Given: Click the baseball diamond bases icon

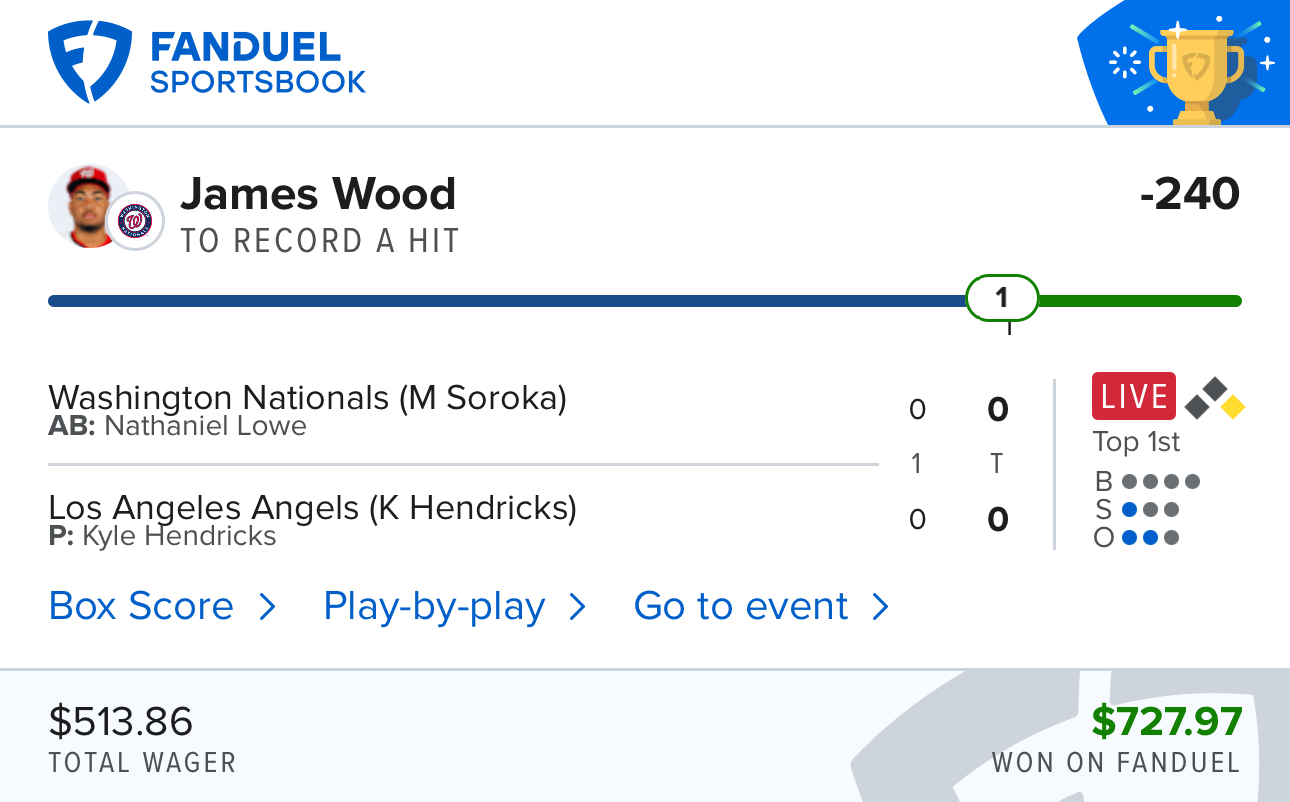Looking at the screenshot, I should tap(1214, 398).
